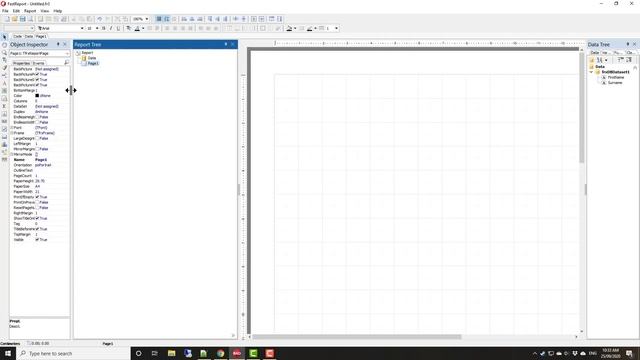Pin the Object Inspector panel
This screenshot has width=640, height=360.
tap(58, 44)
